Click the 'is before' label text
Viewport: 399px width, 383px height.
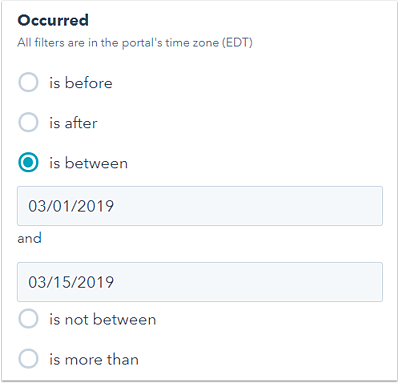pos(81,83)
